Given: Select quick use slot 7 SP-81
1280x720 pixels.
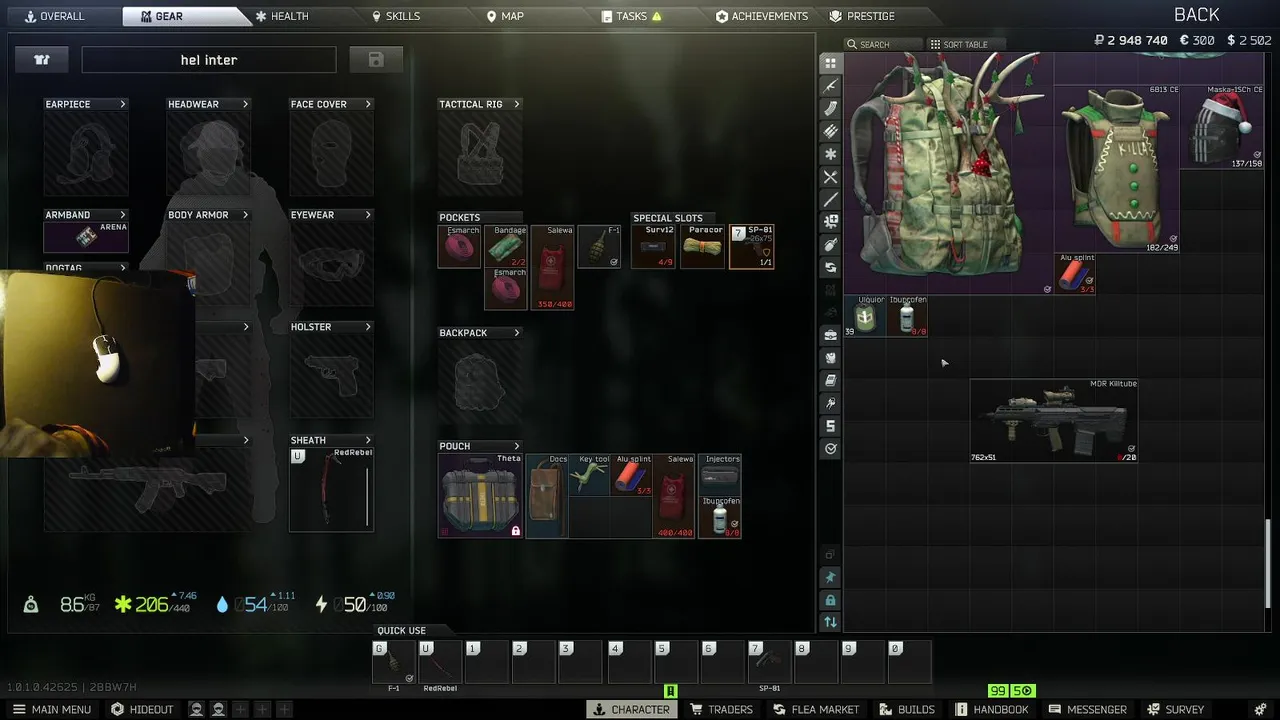Looking at the screenshot, I should [x=769, y=662].
